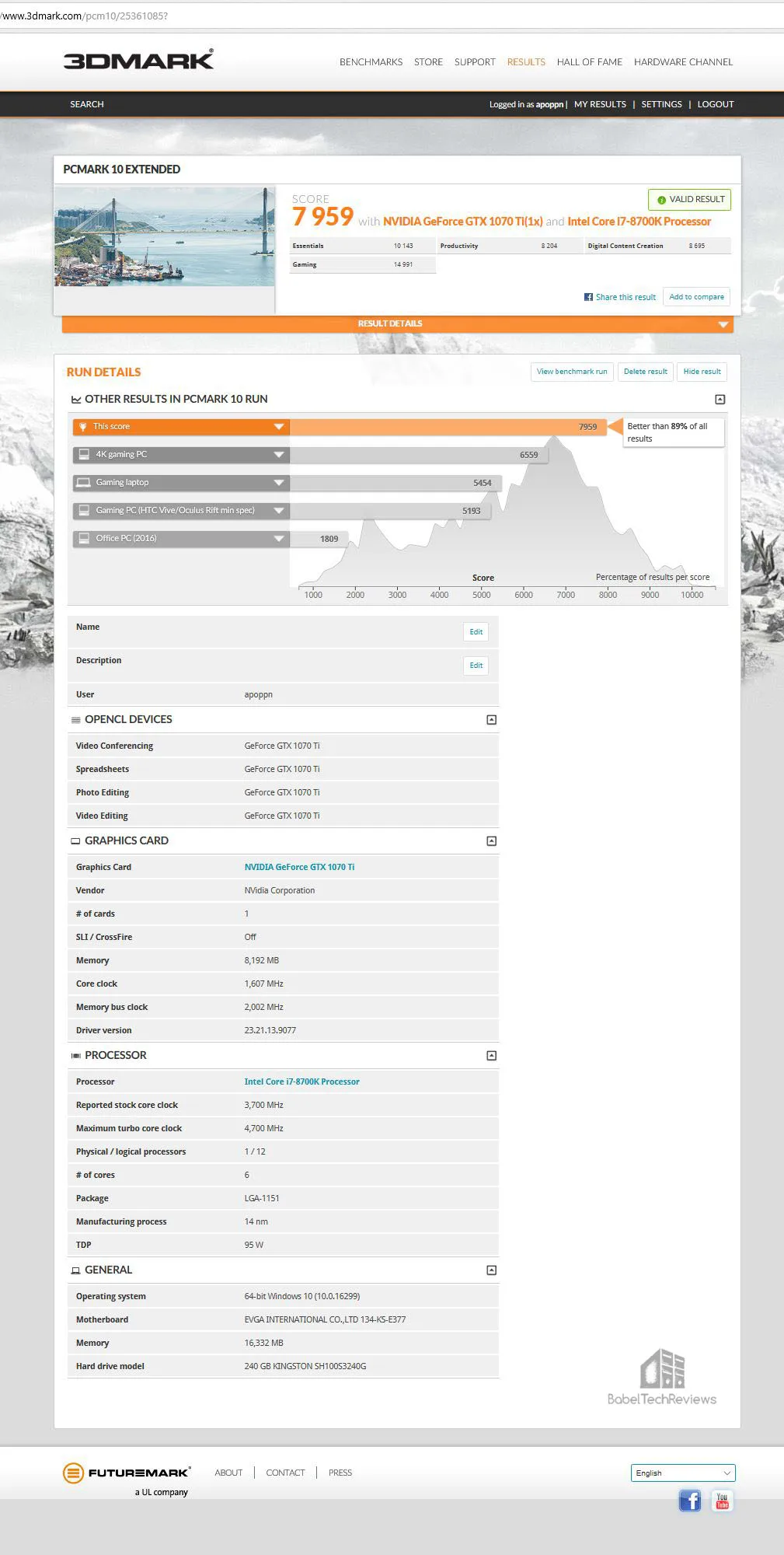Image resolution: width=784 pixels, height=1555 pixels.
Task: Click Share this result link
Action: 625,297
